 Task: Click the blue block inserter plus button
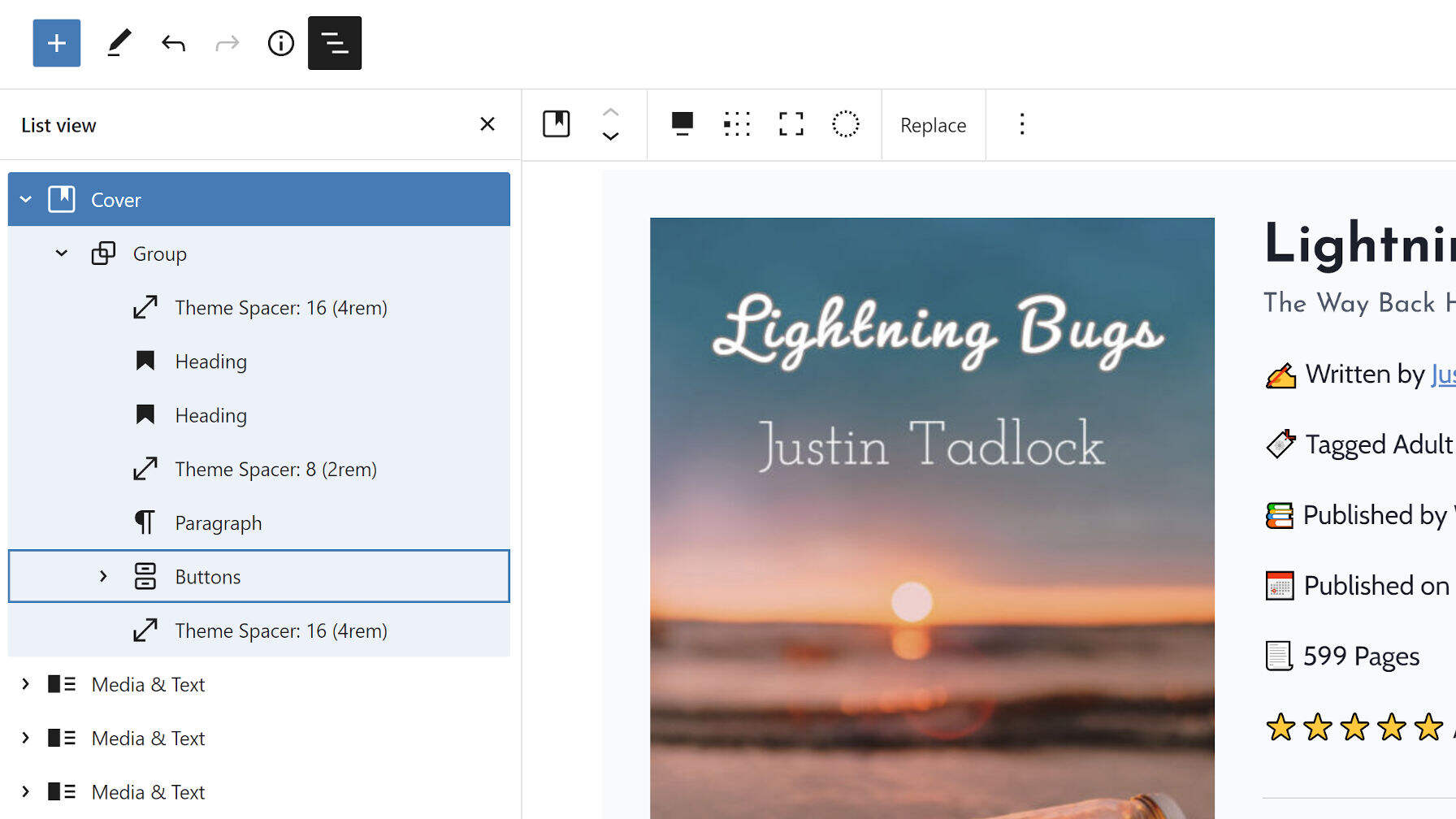pos(56,43)
